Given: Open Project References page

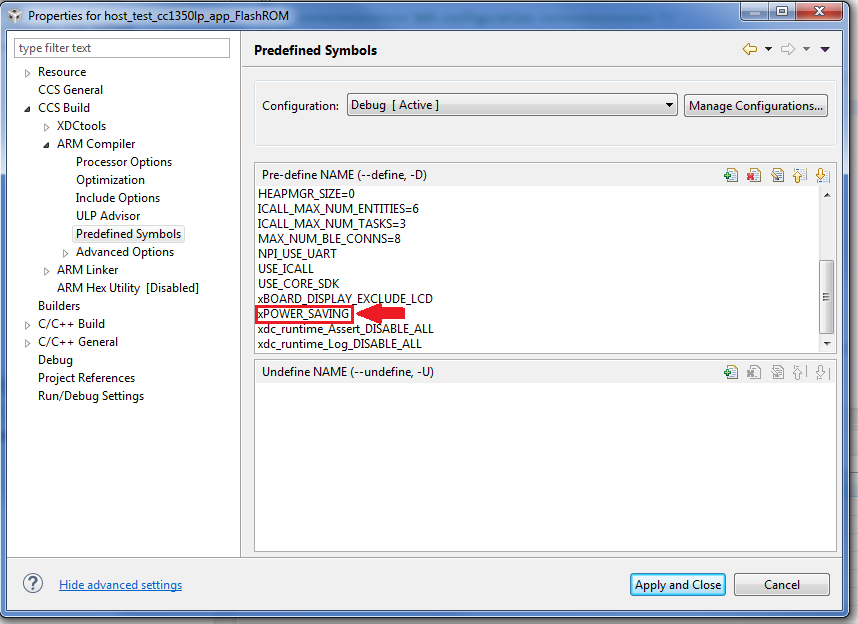Looking at the screenshot, I should (x=86, y=378).
